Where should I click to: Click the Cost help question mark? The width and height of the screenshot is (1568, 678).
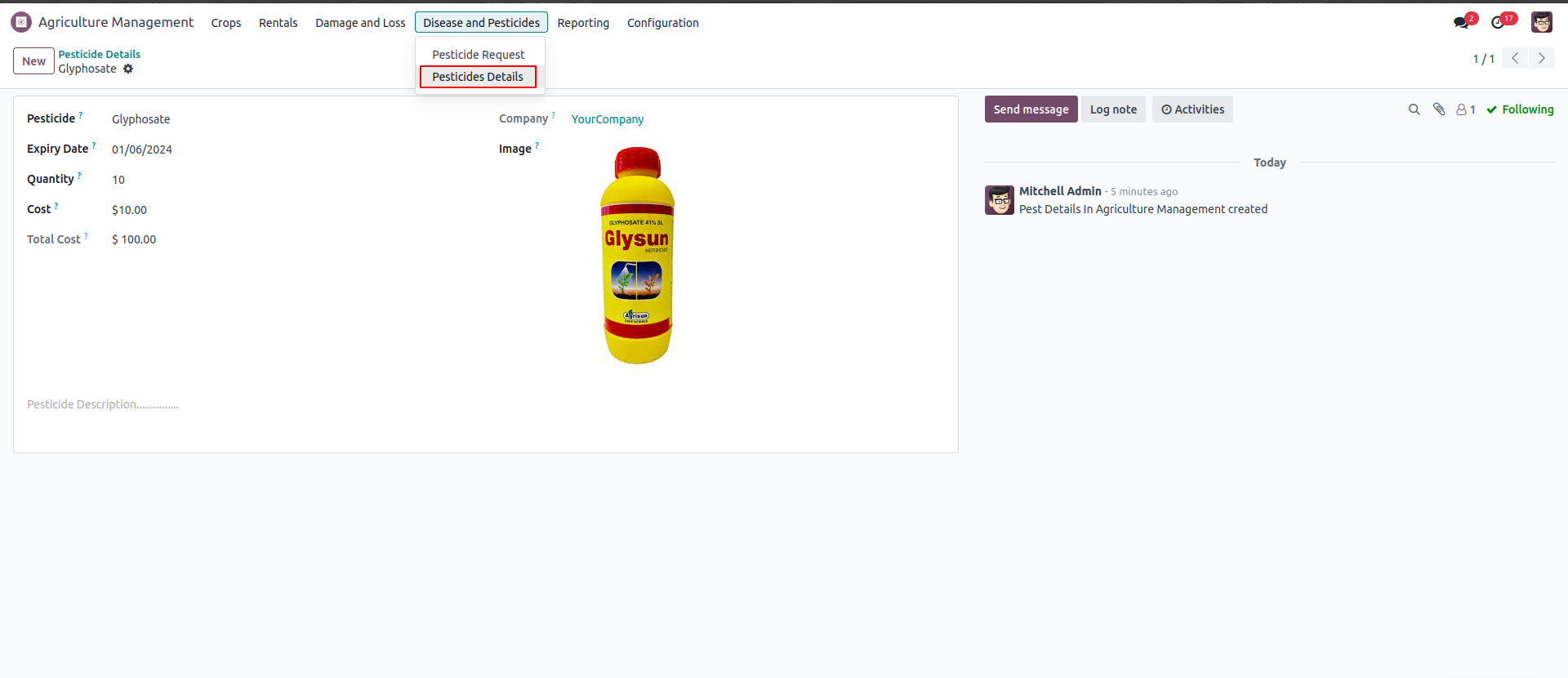56,206
